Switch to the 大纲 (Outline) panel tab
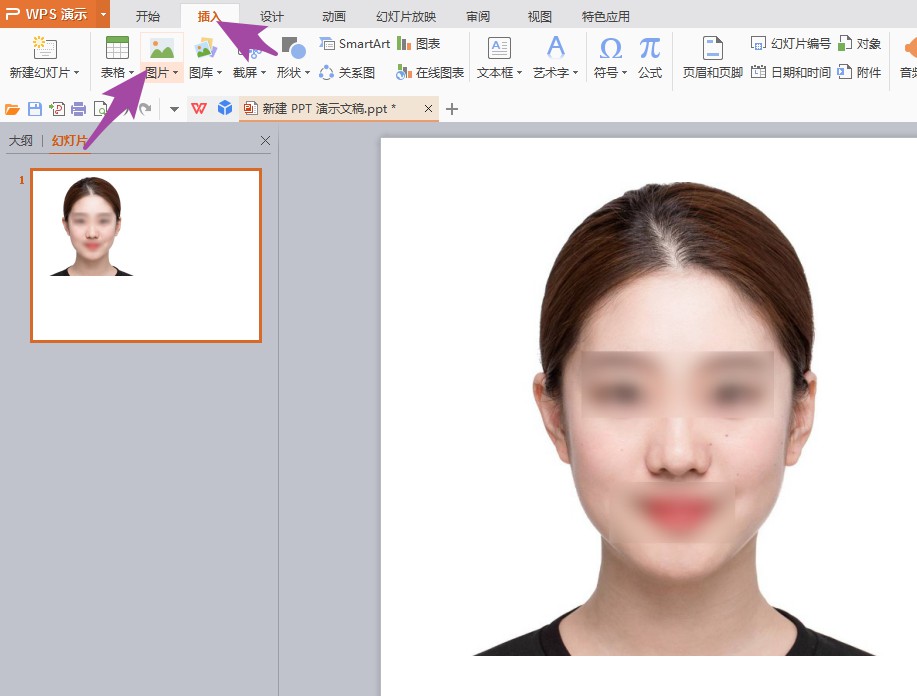Screen dimensions: 917x696 click(x=21, y=141)
